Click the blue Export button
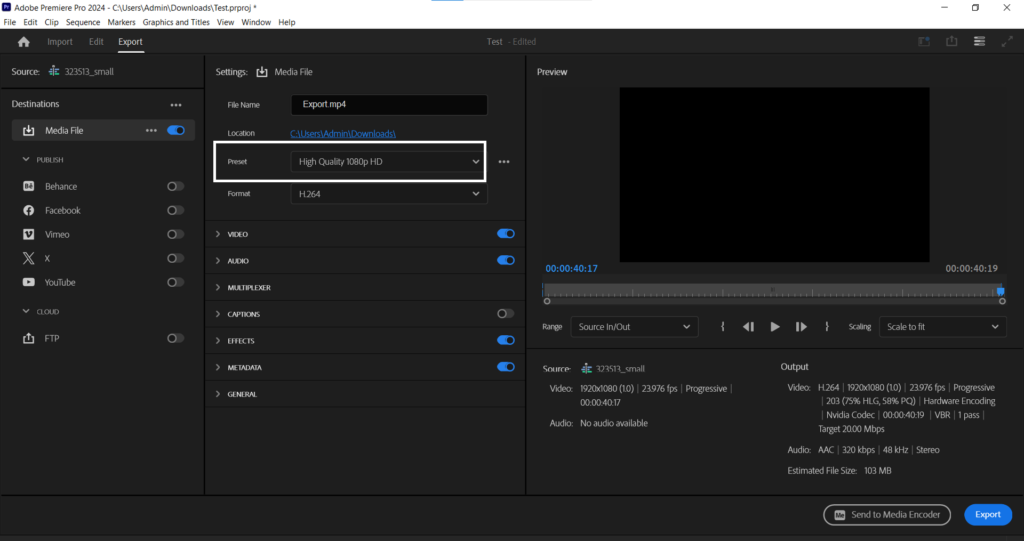This screenshot has height=541, width=1024. pyautogui.click(x=987, y=514)
